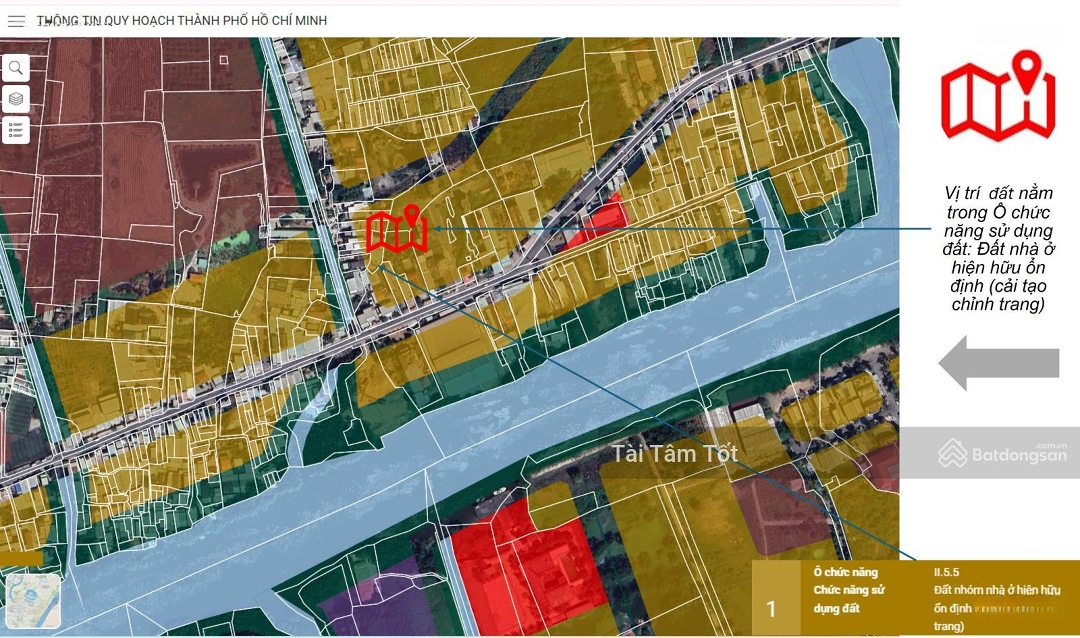Click the gray left-pointing arrow
Viewport: 1080px width, 638px height.
tap(997, 363)
